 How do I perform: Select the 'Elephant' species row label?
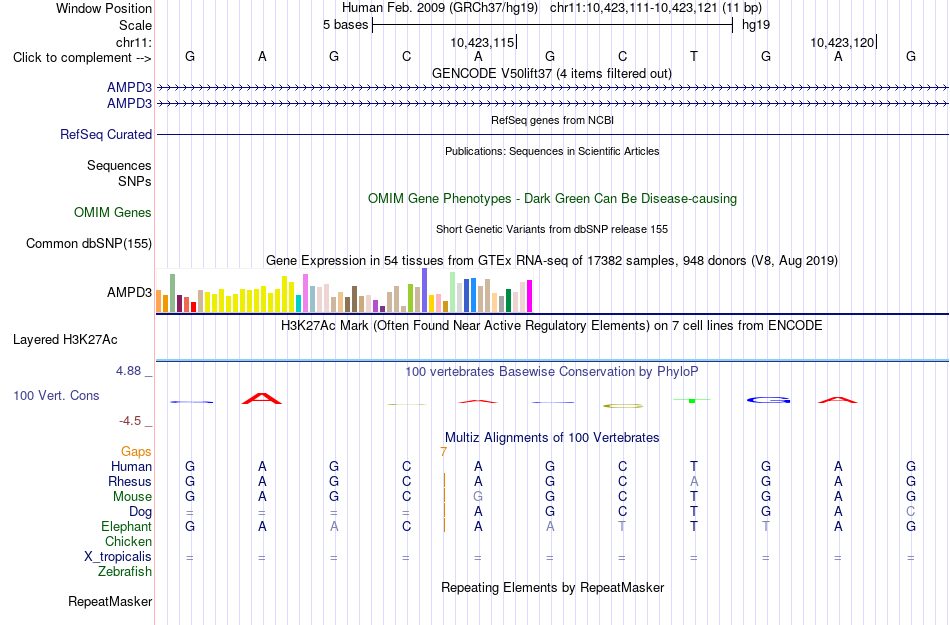[x=126, y=526]
